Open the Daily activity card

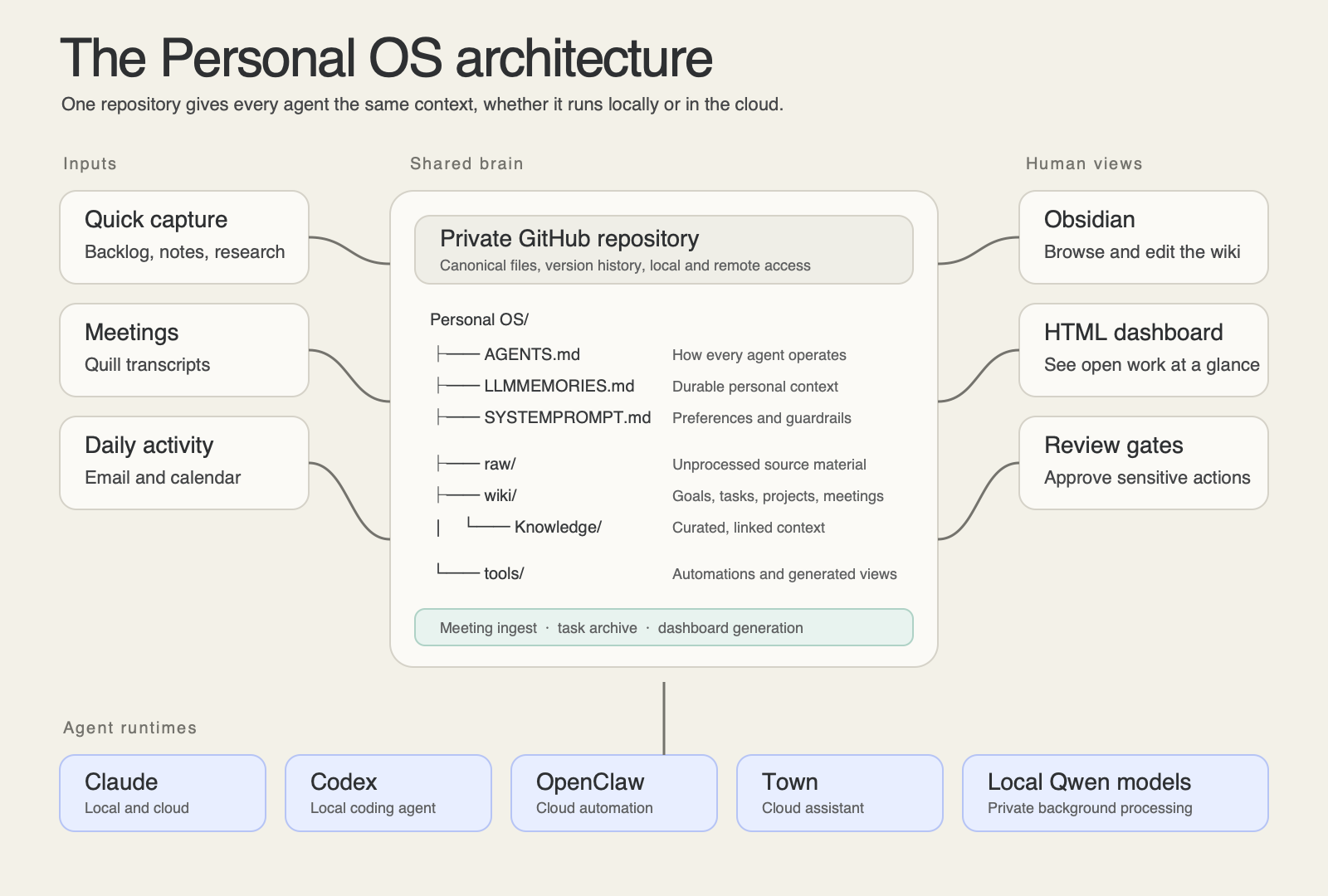click(x=184, y=463)
